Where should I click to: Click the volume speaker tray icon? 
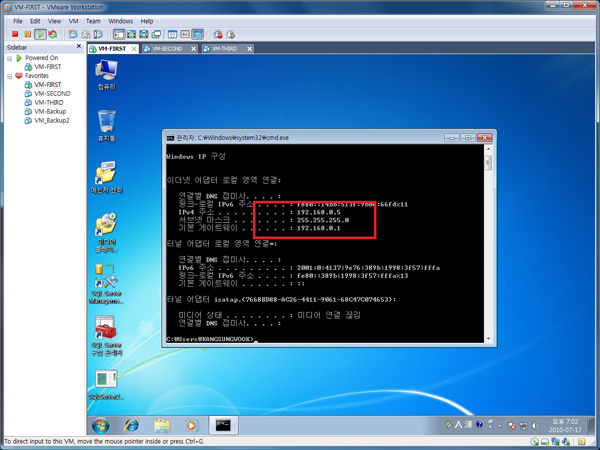[x=535, y=426]
